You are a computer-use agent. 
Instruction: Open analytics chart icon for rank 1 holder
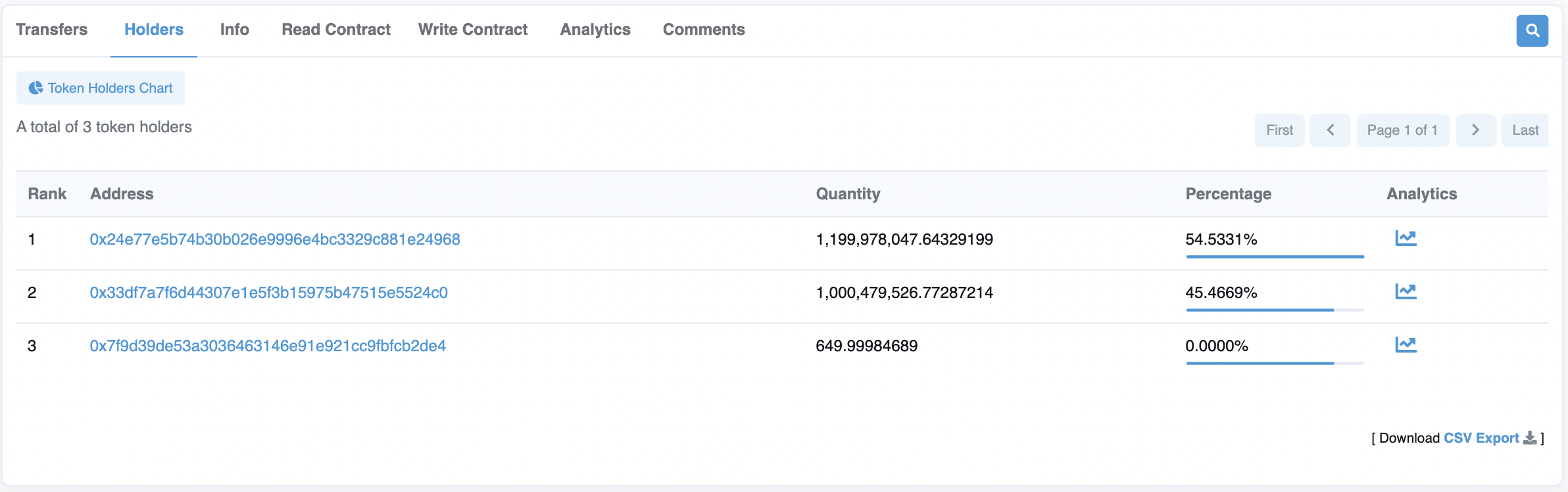click(x=1406, y=238)
